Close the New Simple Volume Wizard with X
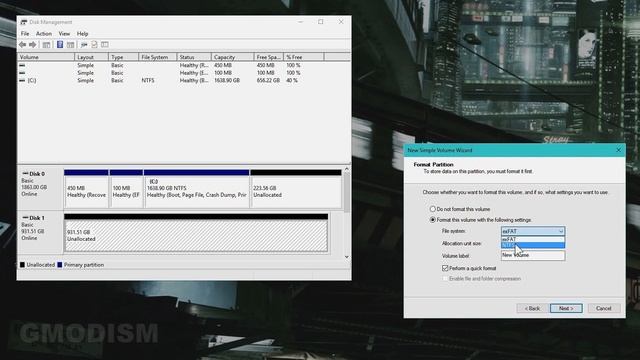 tap(618, 150)
